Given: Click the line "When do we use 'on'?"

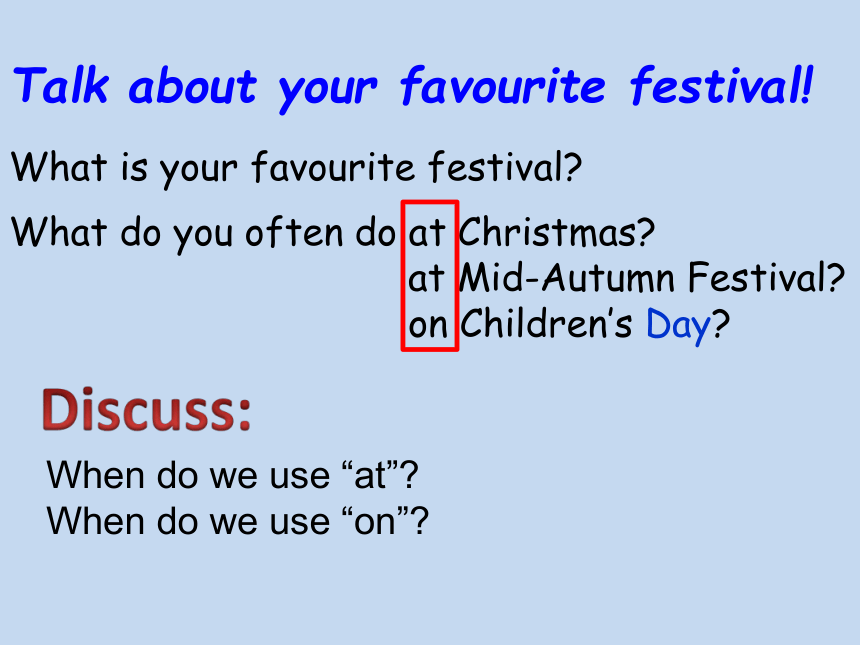Looking at the screenshot, I should click(237, 521).
